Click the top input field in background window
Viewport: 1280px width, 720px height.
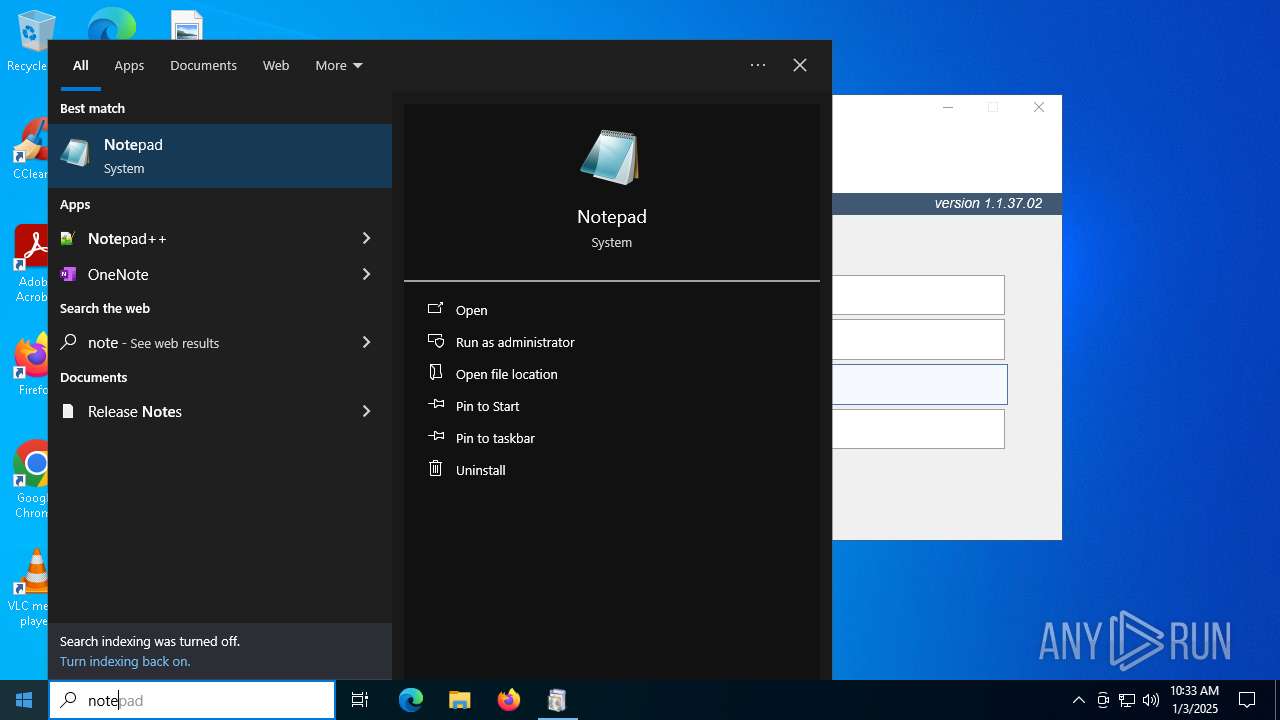pos(918,295)
